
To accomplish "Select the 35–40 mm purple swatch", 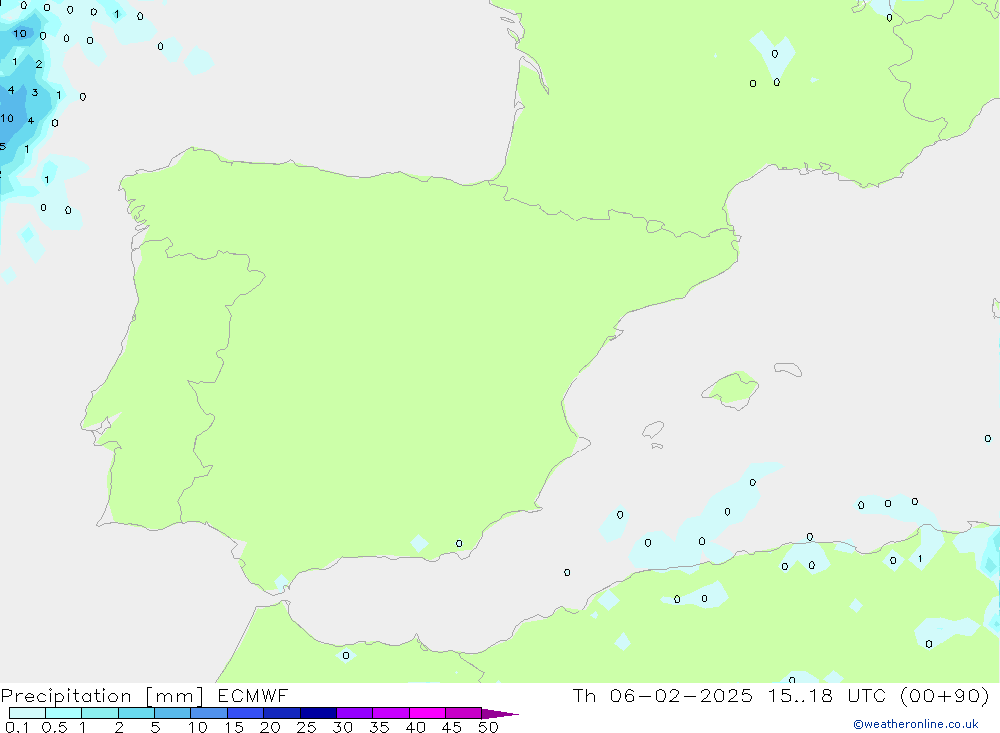I will [x=390, y=713].
